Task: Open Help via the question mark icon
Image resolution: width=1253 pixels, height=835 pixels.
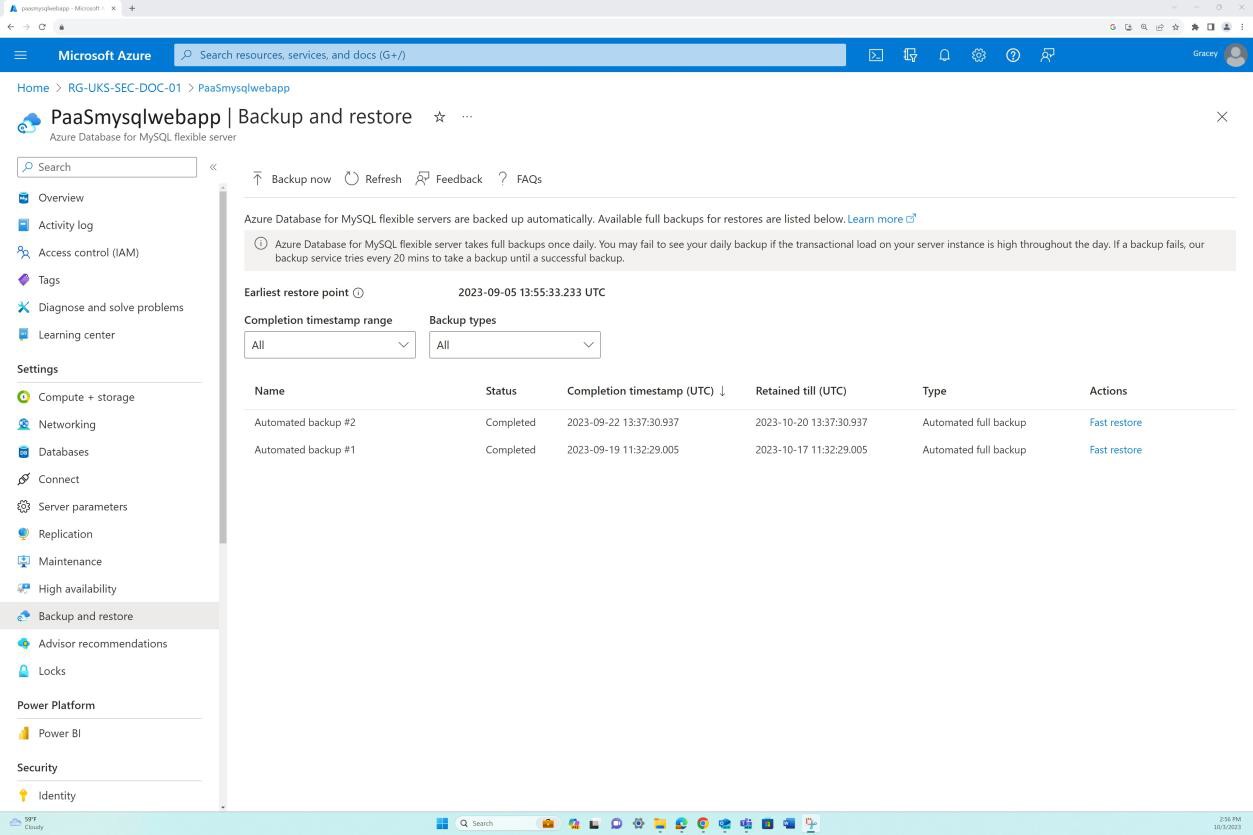Action: pos(1012,55)
